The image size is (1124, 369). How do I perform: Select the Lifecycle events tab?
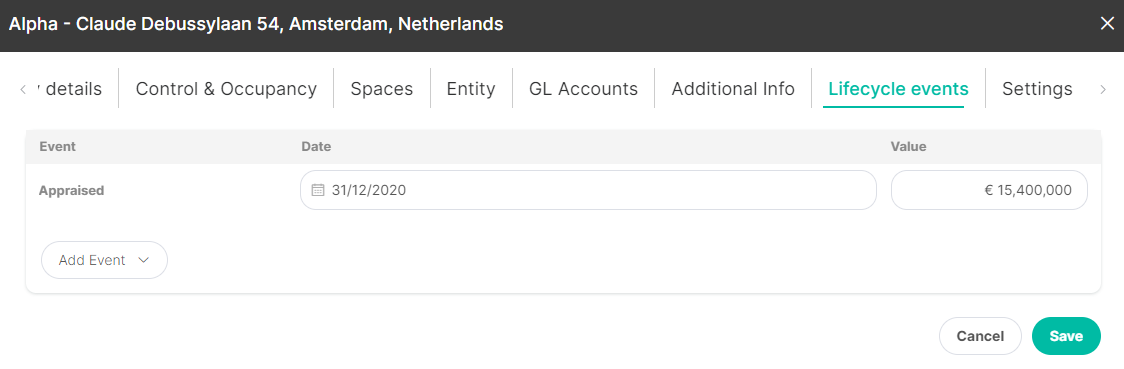(898, 89)
